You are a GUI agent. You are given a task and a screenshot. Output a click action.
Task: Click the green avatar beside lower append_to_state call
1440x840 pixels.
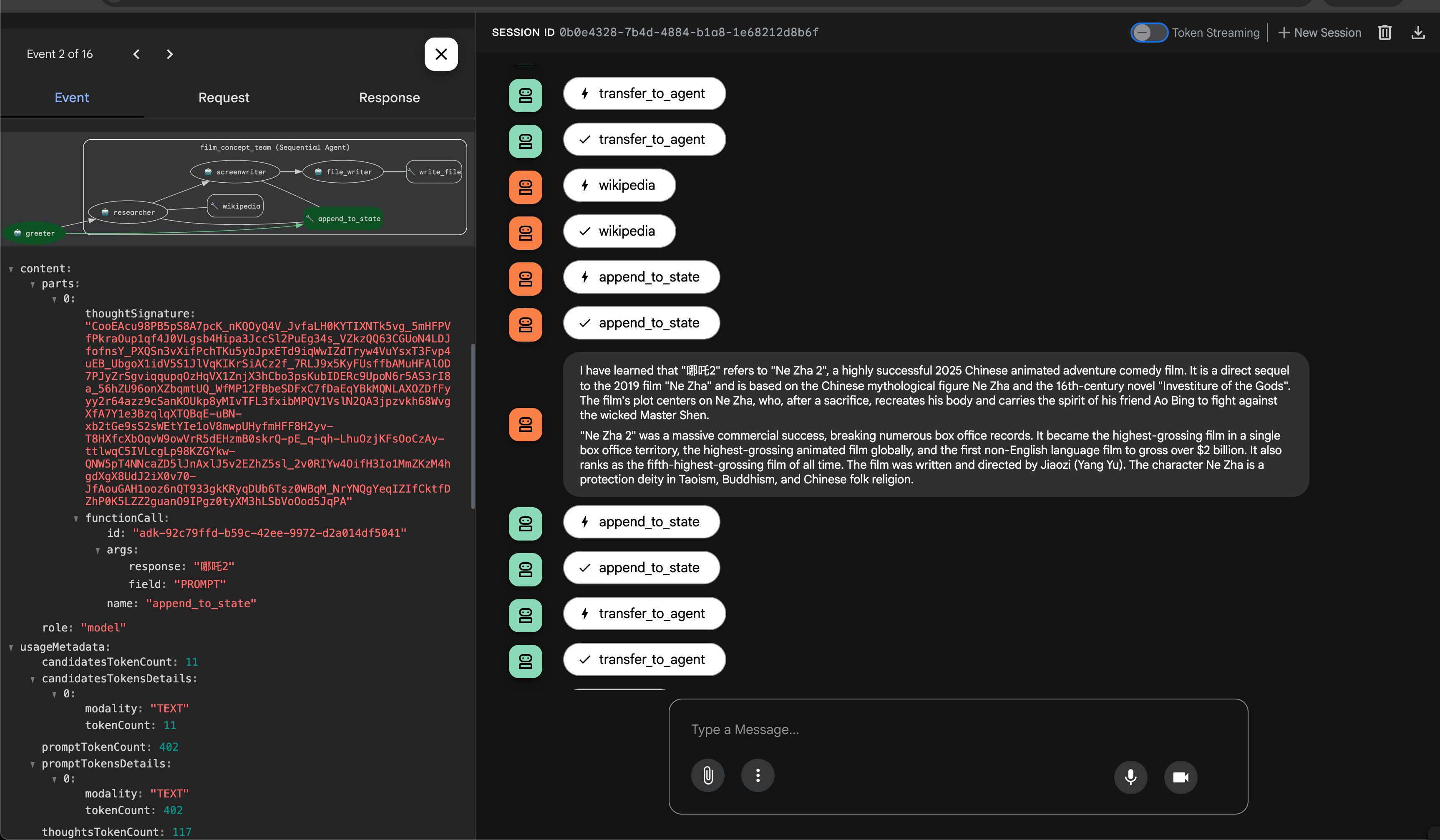pos(525,523)
